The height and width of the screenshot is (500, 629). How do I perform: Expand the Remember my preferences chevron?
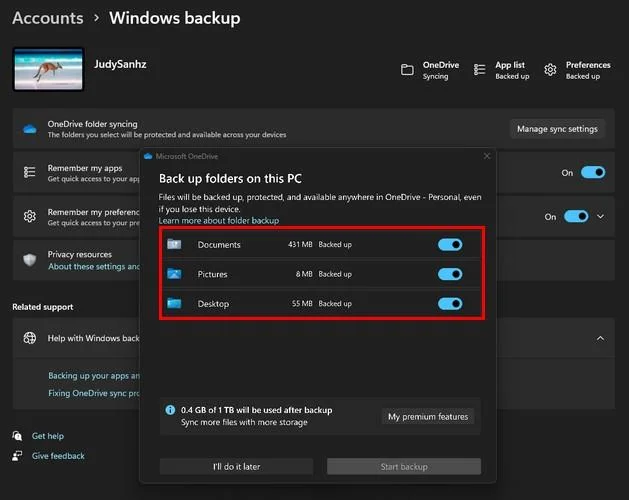click(601, 217)
